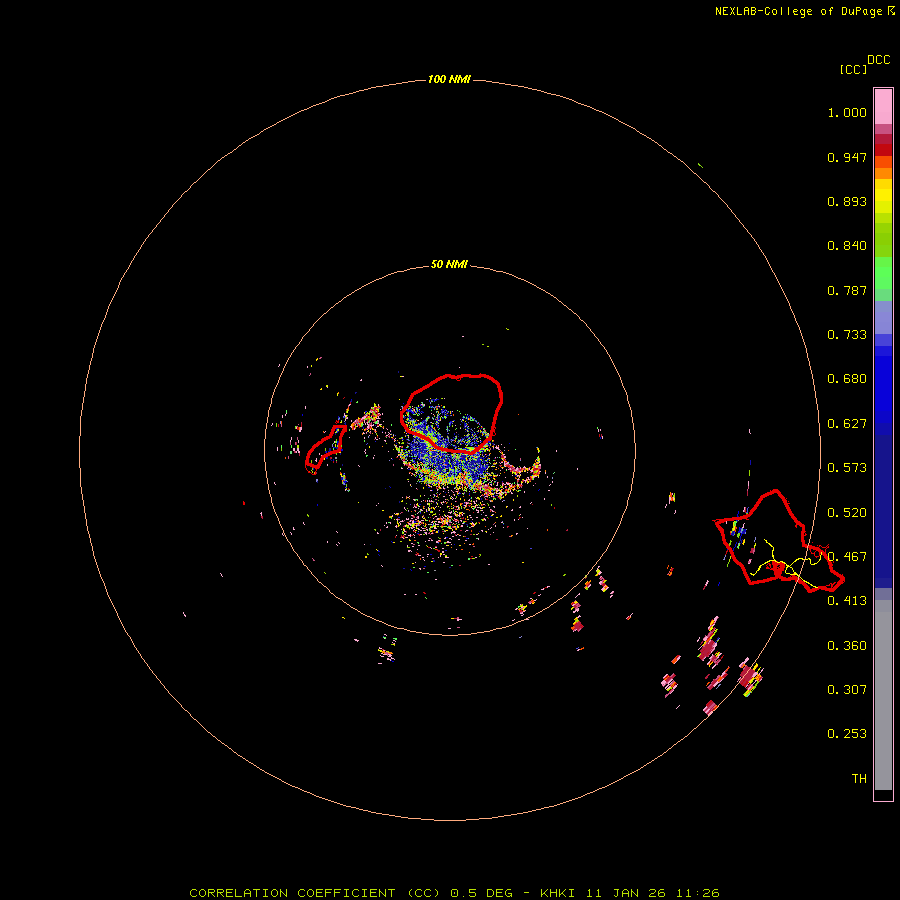Click the 0.787 scale value
This screenshot has height=900, width=900.
point(847,290)
